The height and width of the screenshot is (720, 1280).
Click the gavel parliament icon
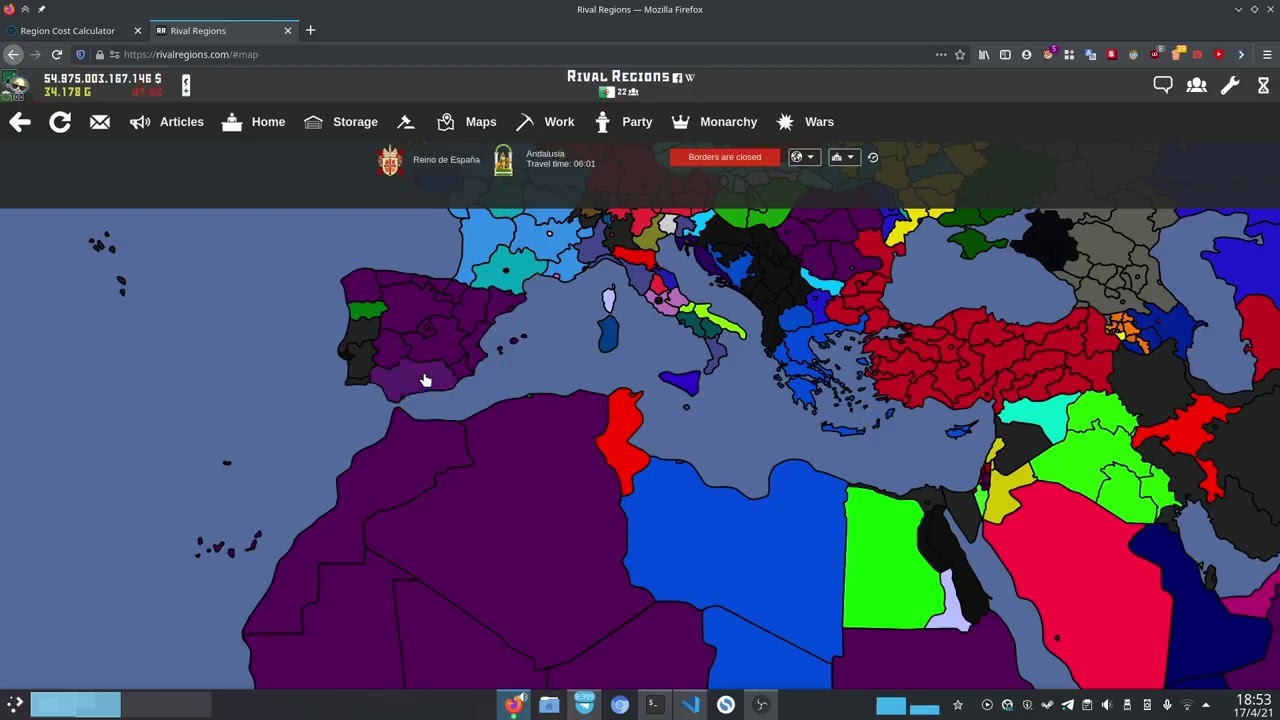tap(405, 122)
